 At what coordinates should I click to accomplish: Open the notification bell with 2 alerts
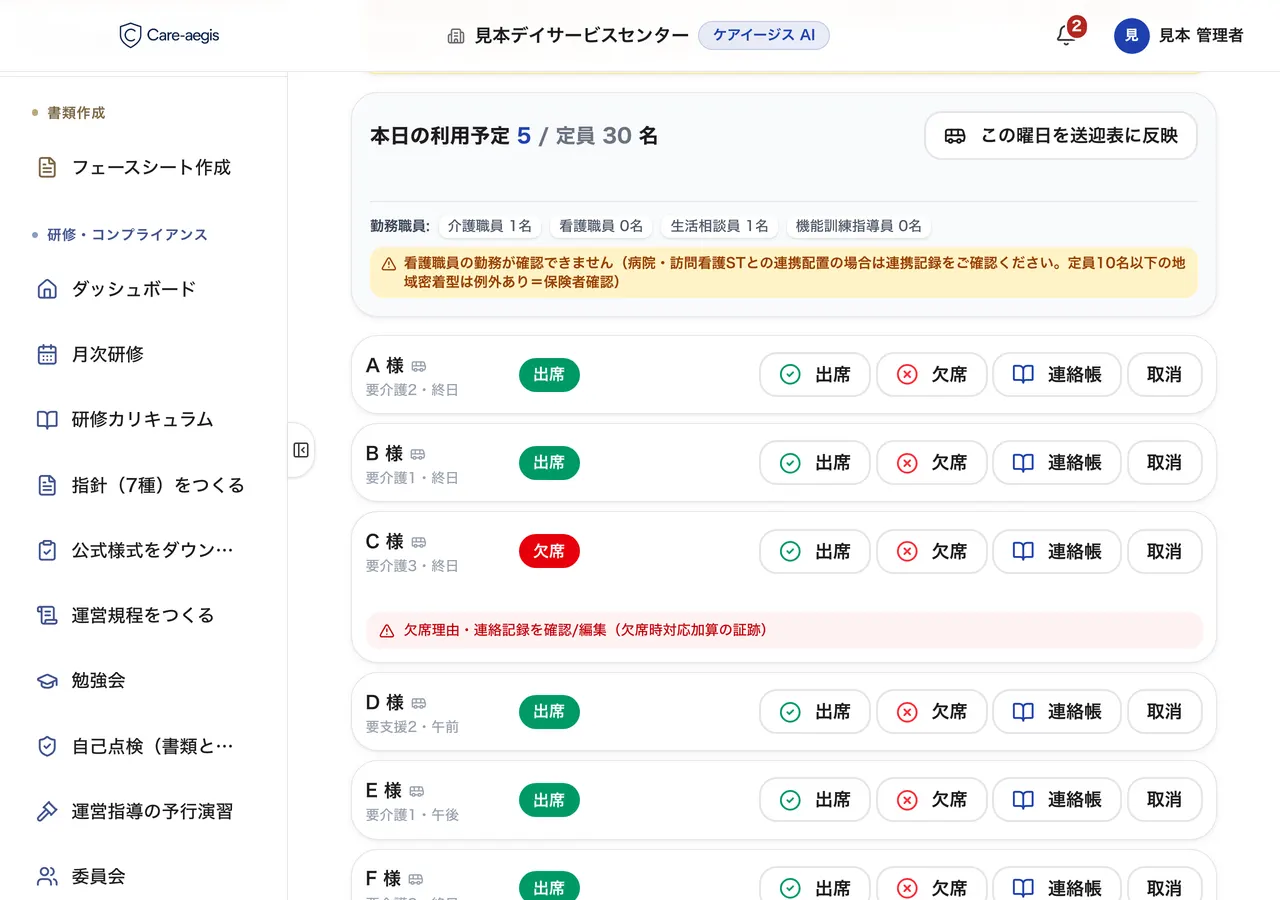pos(1066,36)
